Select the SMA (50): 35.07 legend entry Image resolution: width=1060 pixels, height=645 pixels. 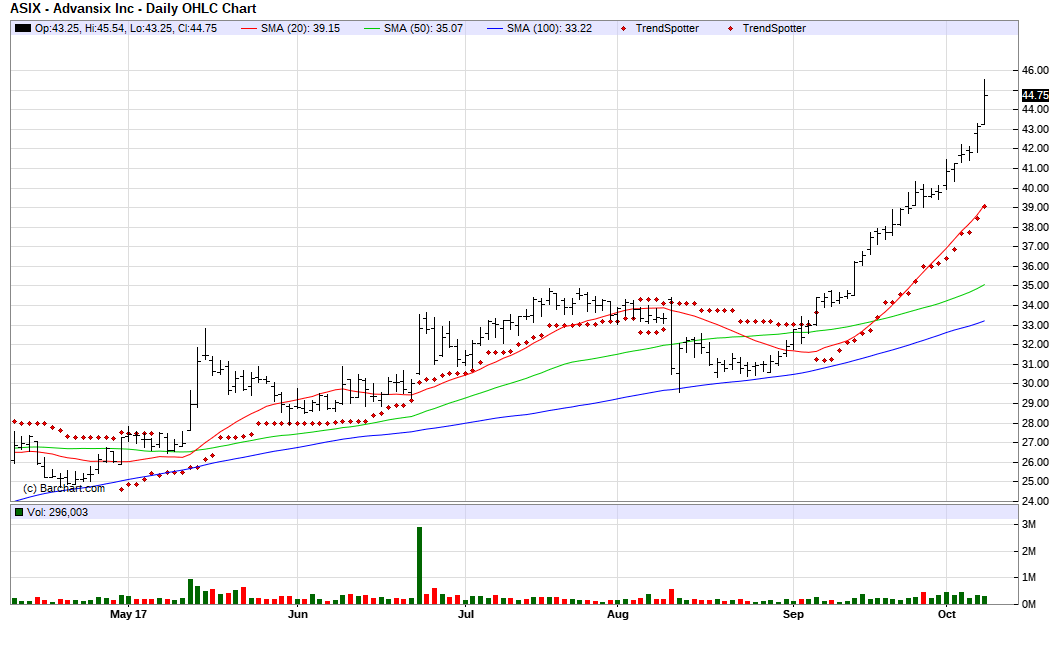pos(414,28)
